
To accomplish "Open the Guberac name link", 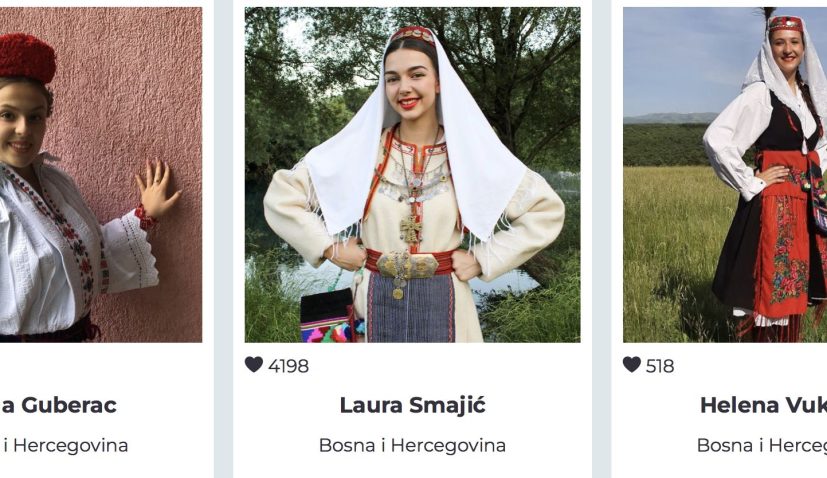I will coord(59,405).
